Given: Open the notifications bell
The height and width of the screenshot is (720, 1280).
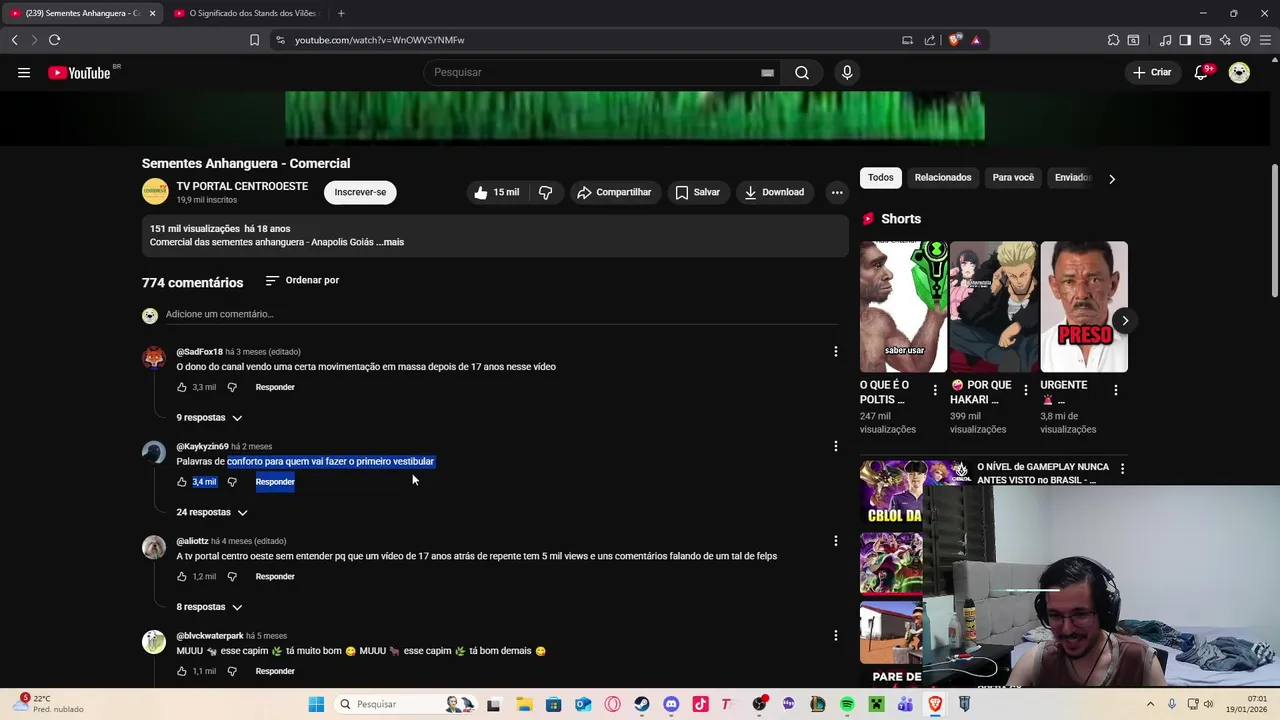Looking at the screenshot, I should coord(1201,72).
